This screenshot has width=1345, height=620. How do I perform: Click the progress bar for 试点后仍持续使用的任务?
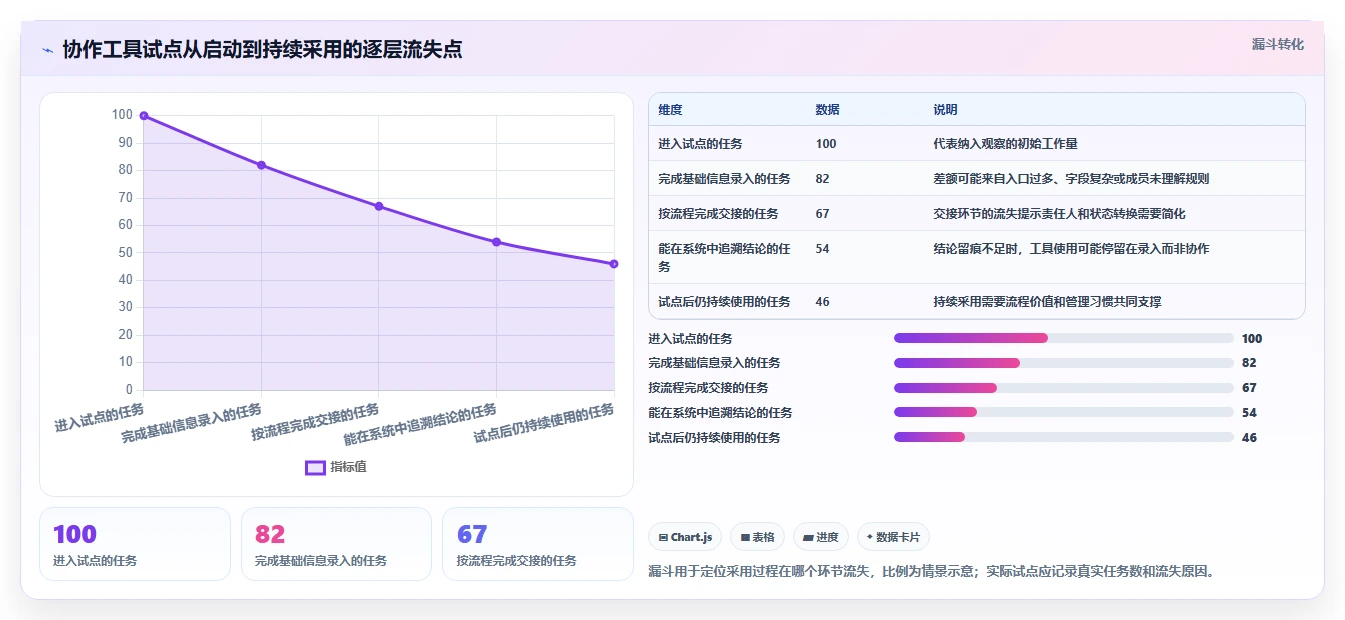coord(1064,437)
